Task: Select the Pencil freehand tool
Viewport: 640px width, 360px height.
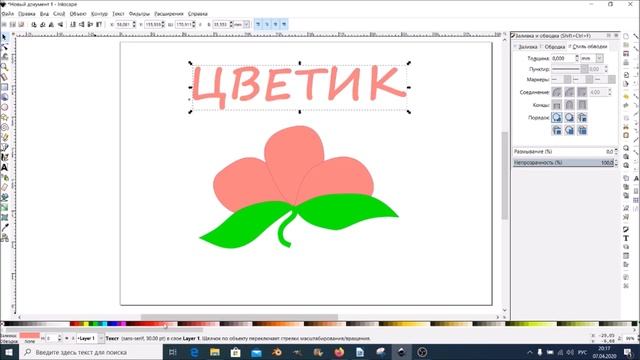Action: pos(4,138)
